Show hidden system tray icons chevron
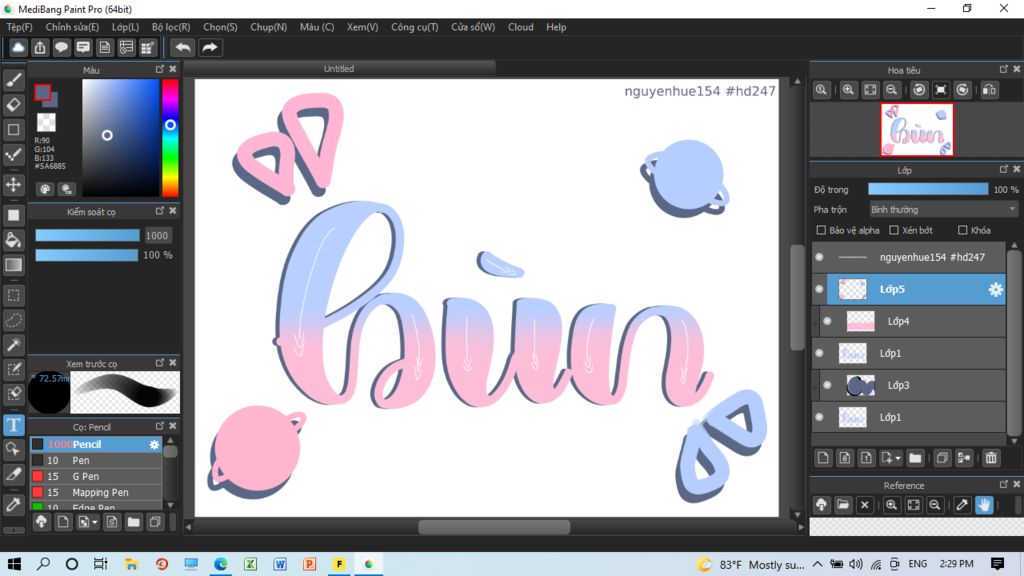 (818, 564)
